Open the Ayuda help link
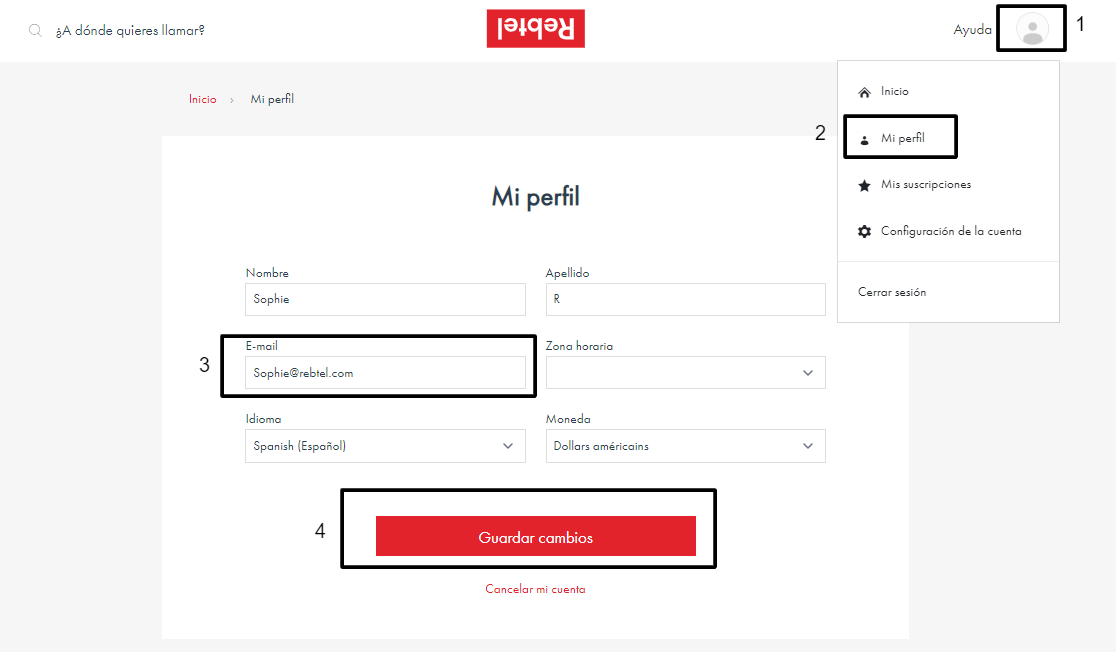Image resolution: width=1116 pixels, height=652 pixels. coord(972,30)
